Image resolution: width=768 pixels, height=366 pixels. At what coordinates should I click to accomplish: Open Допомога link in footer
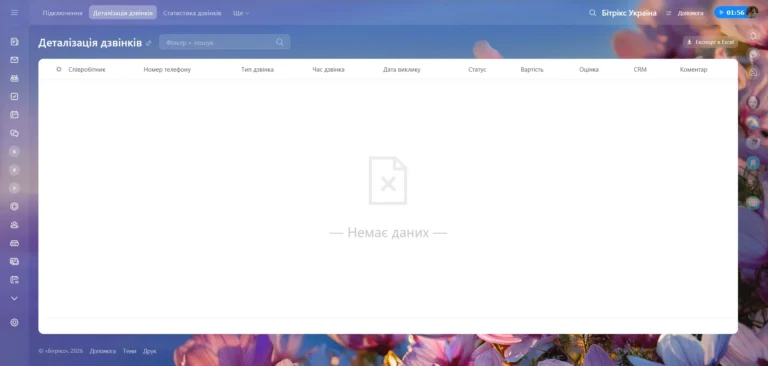[103, 351]
